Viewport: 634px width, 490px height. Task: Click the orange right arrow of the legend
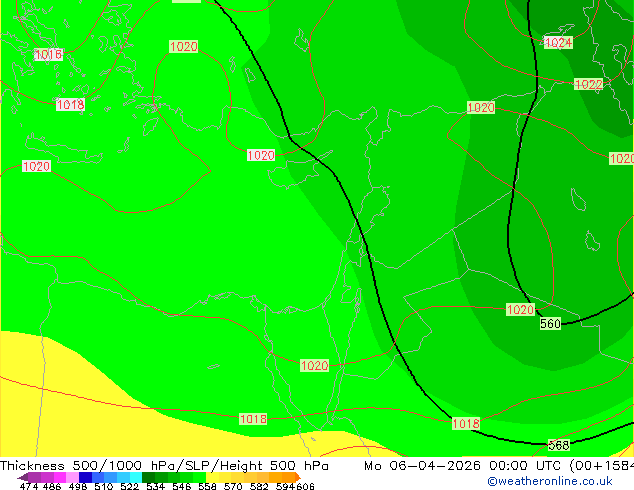[298, 477]
